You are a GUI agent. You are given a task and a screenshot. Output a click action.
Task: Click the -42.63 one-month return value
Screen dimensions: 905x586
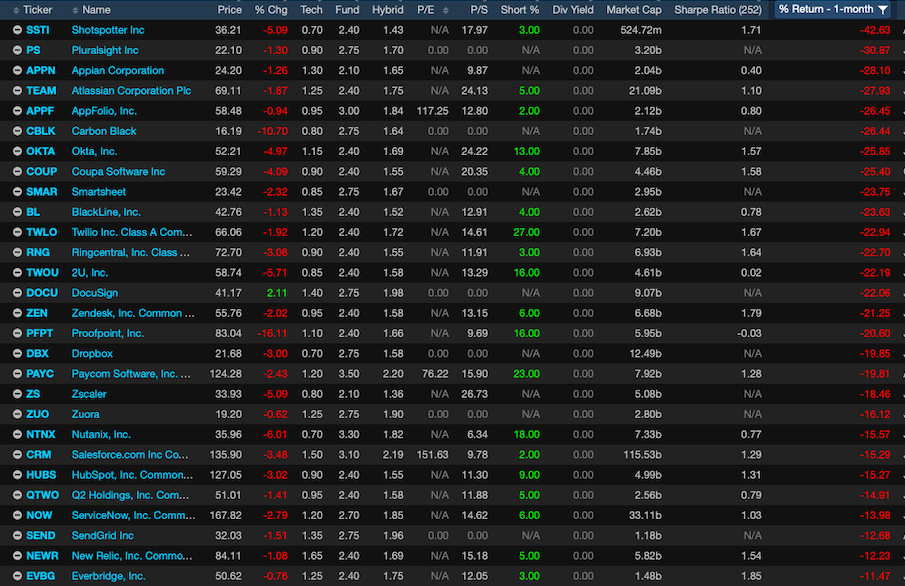(875, 30)
